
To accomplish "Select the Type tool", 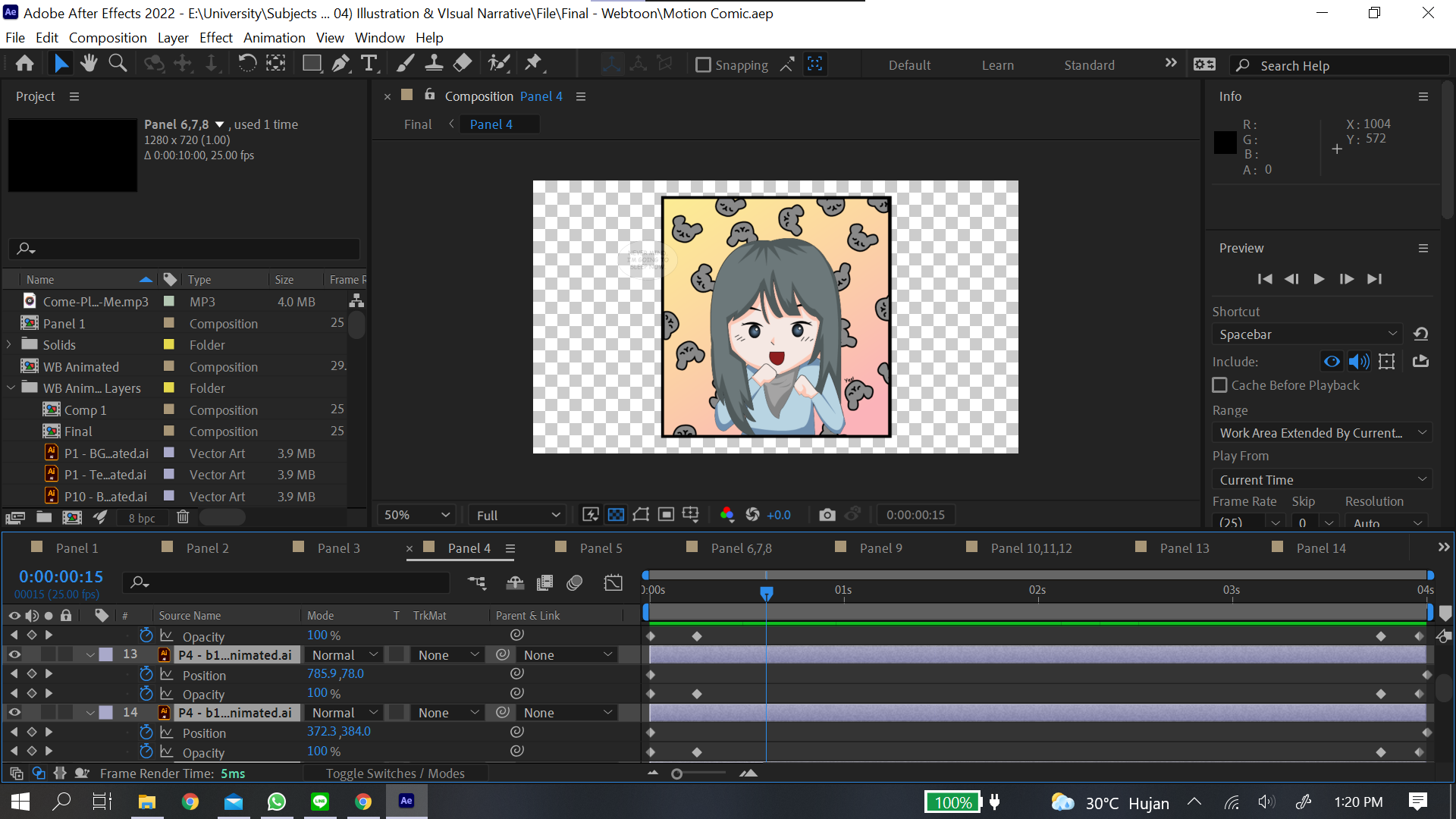I will click(369, 64).
